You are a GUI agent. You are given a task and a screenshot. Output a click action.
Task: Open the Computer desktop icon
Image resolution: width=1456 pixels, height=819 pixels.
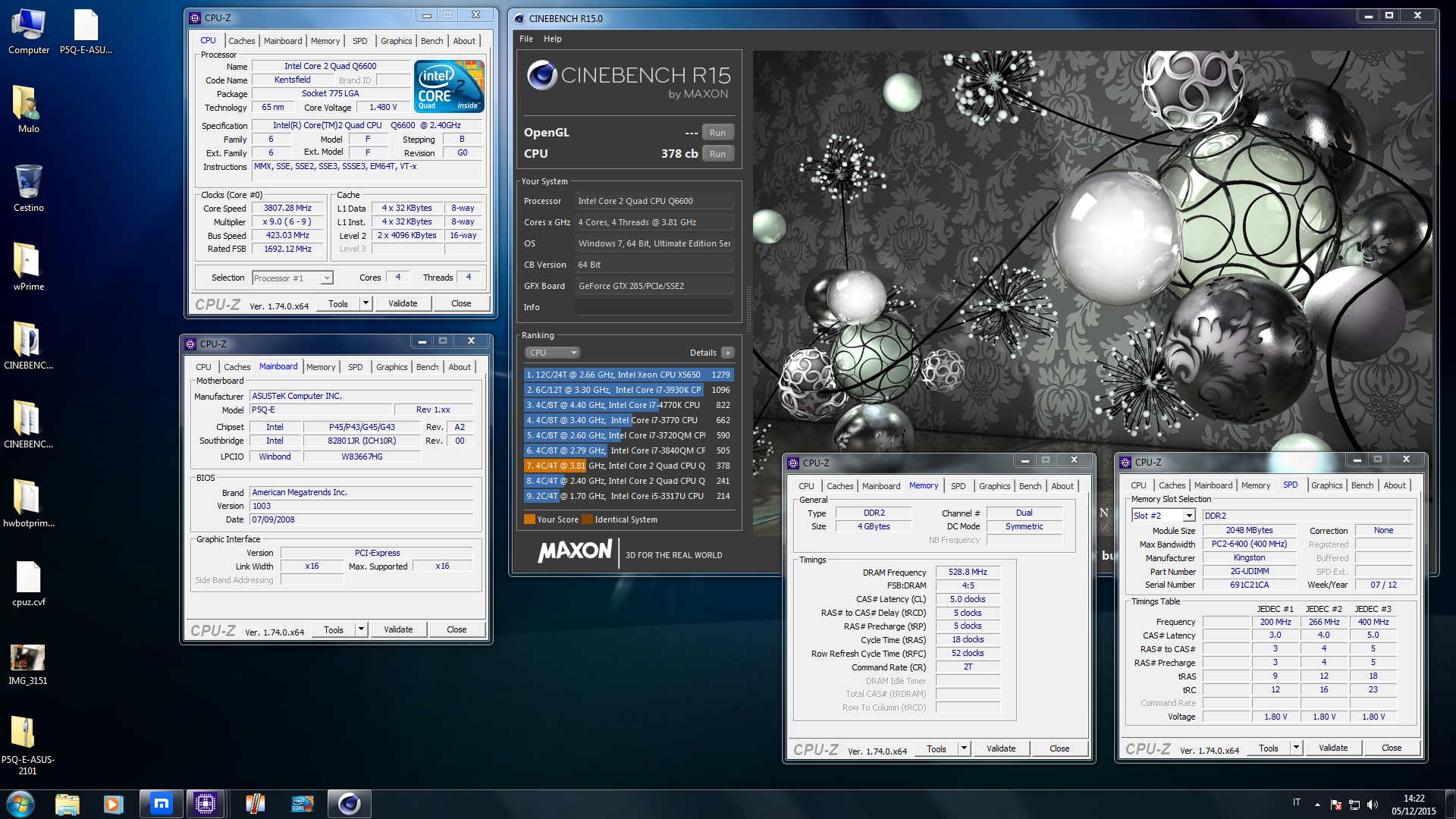point(28,32)
